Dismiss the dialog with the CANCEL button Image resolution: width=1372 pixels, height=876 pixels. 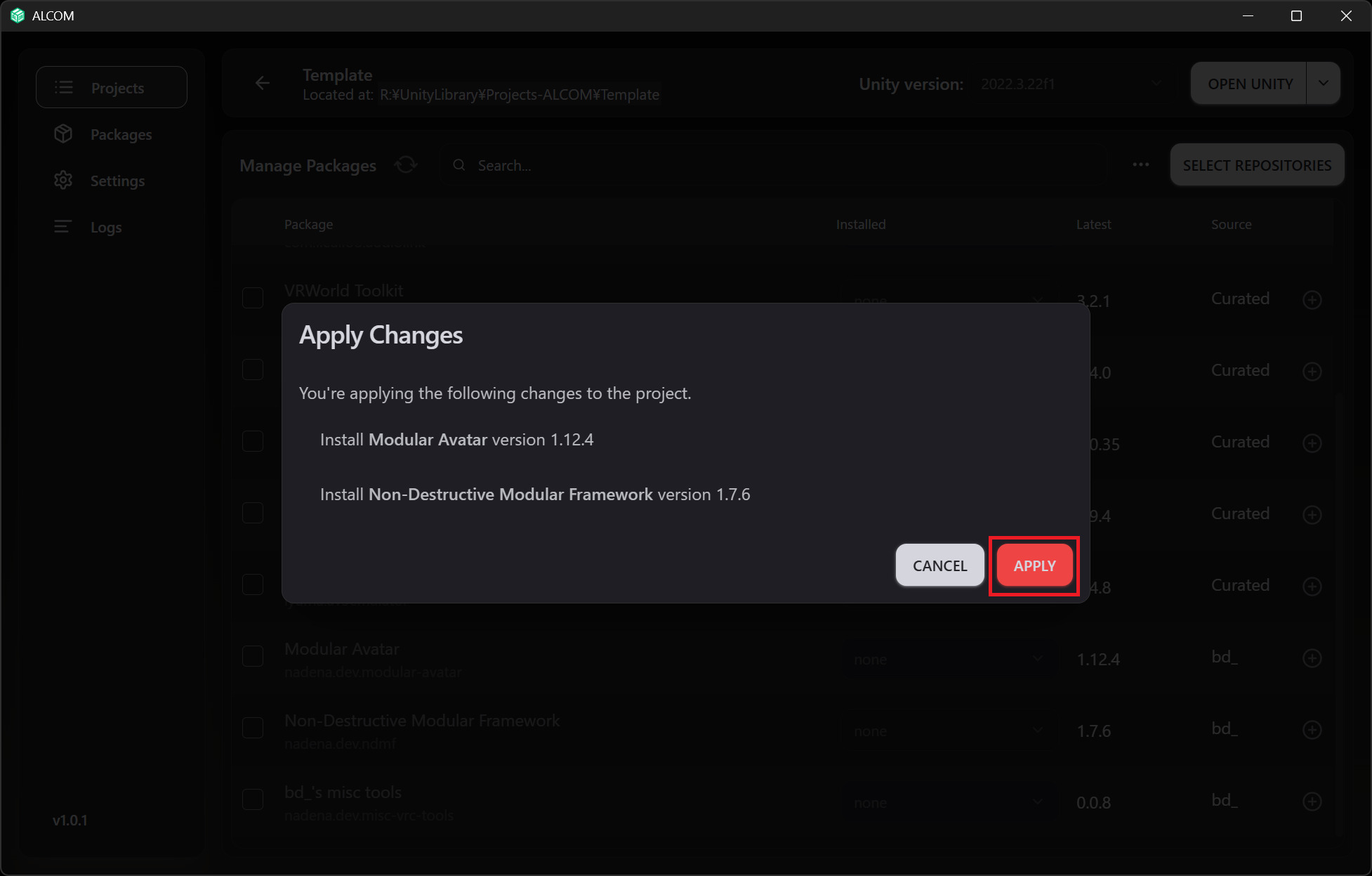pos(939,566)
